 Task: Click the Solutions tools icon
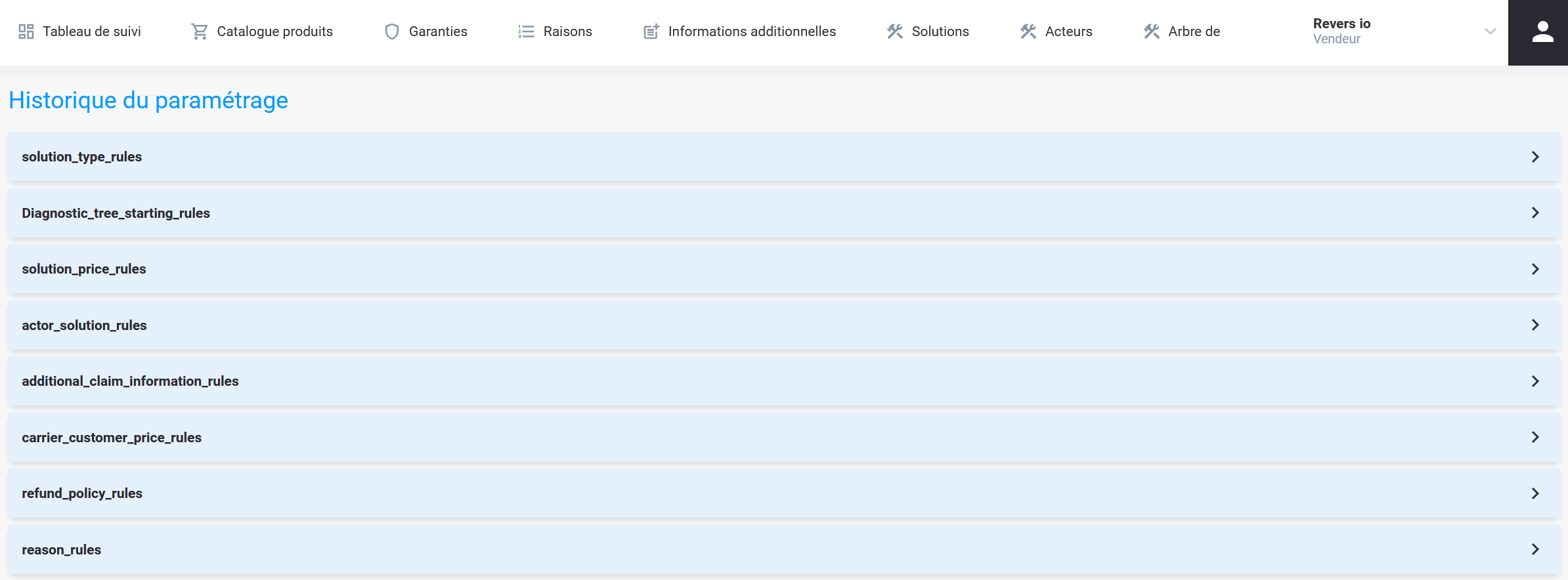point(895,31)
